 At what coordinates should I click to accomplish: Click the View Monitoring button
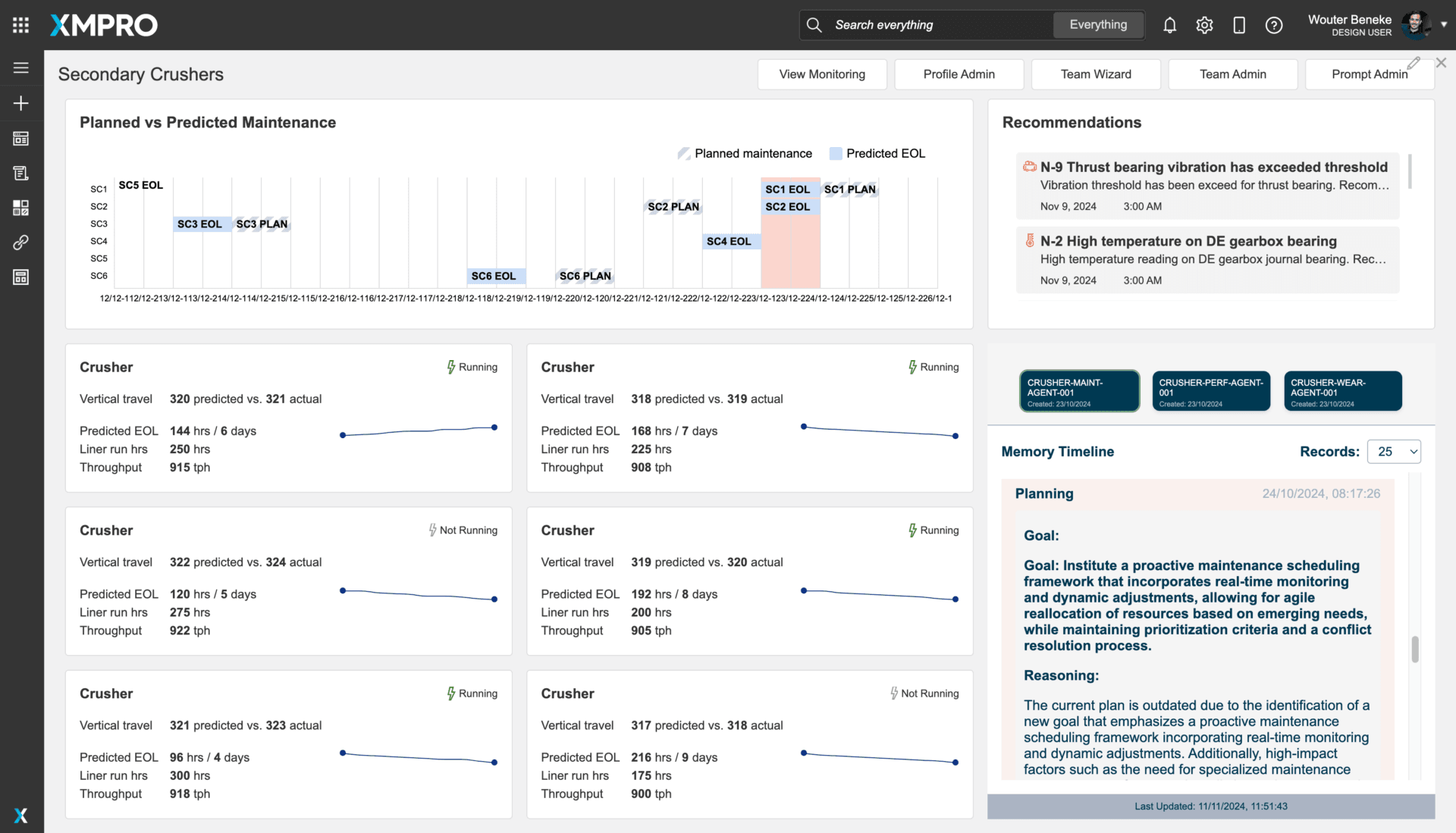822,74
